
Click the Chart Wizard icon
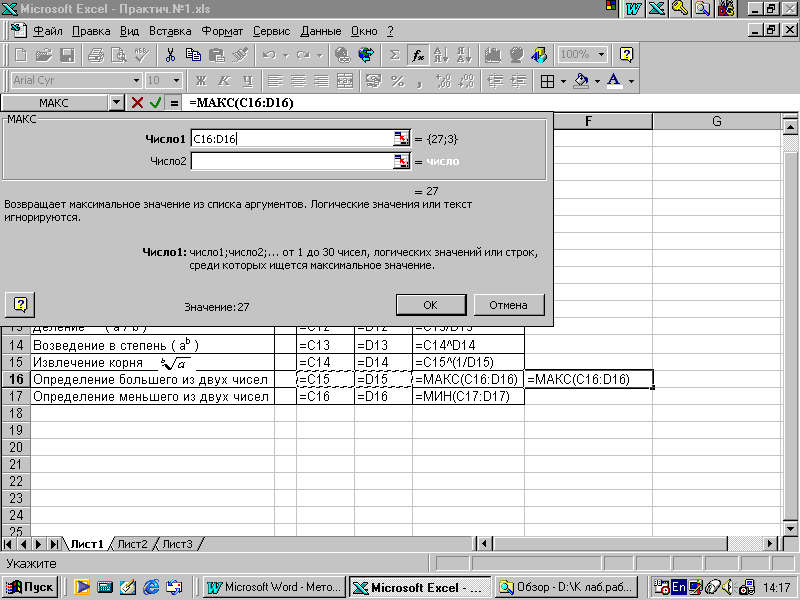493,55
